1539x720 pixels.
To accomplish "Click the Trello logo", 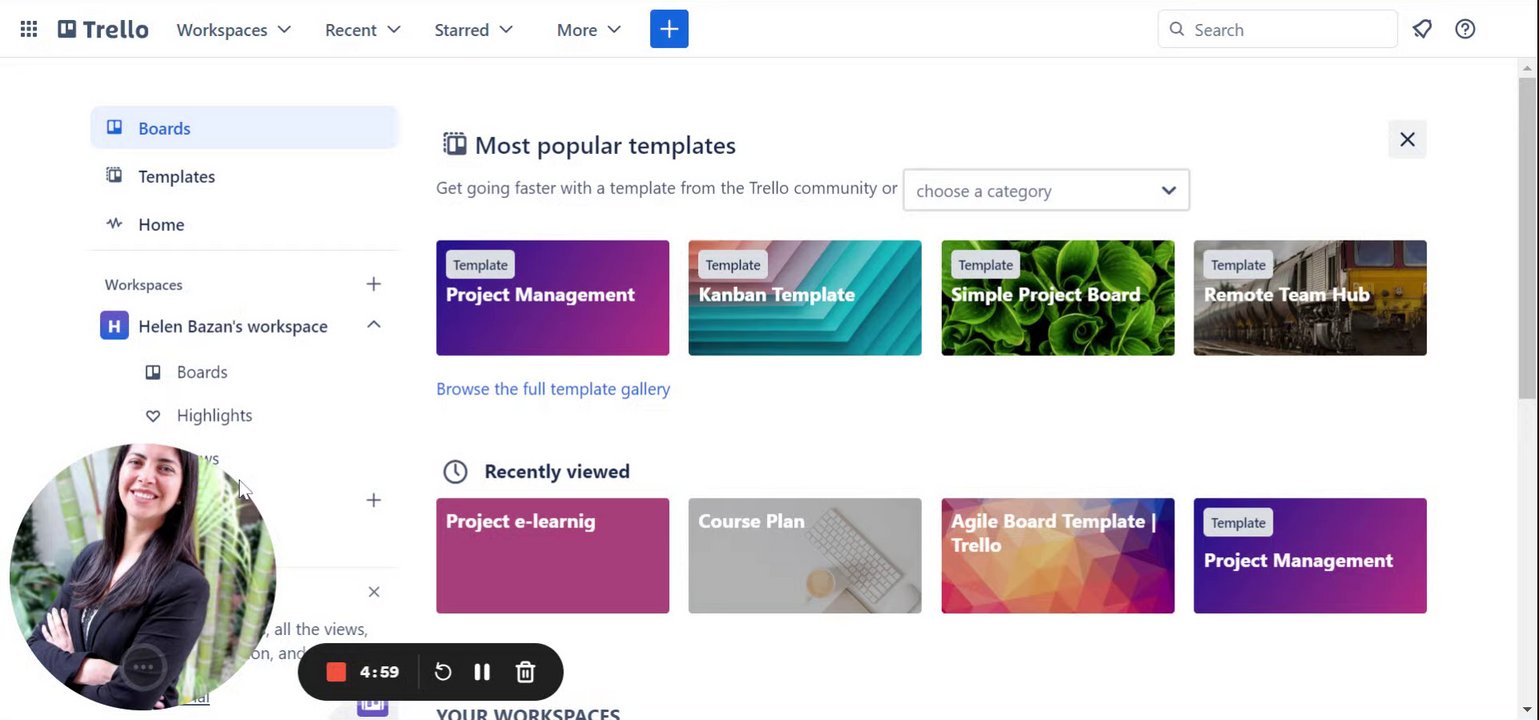I will [x=103, y=29].
